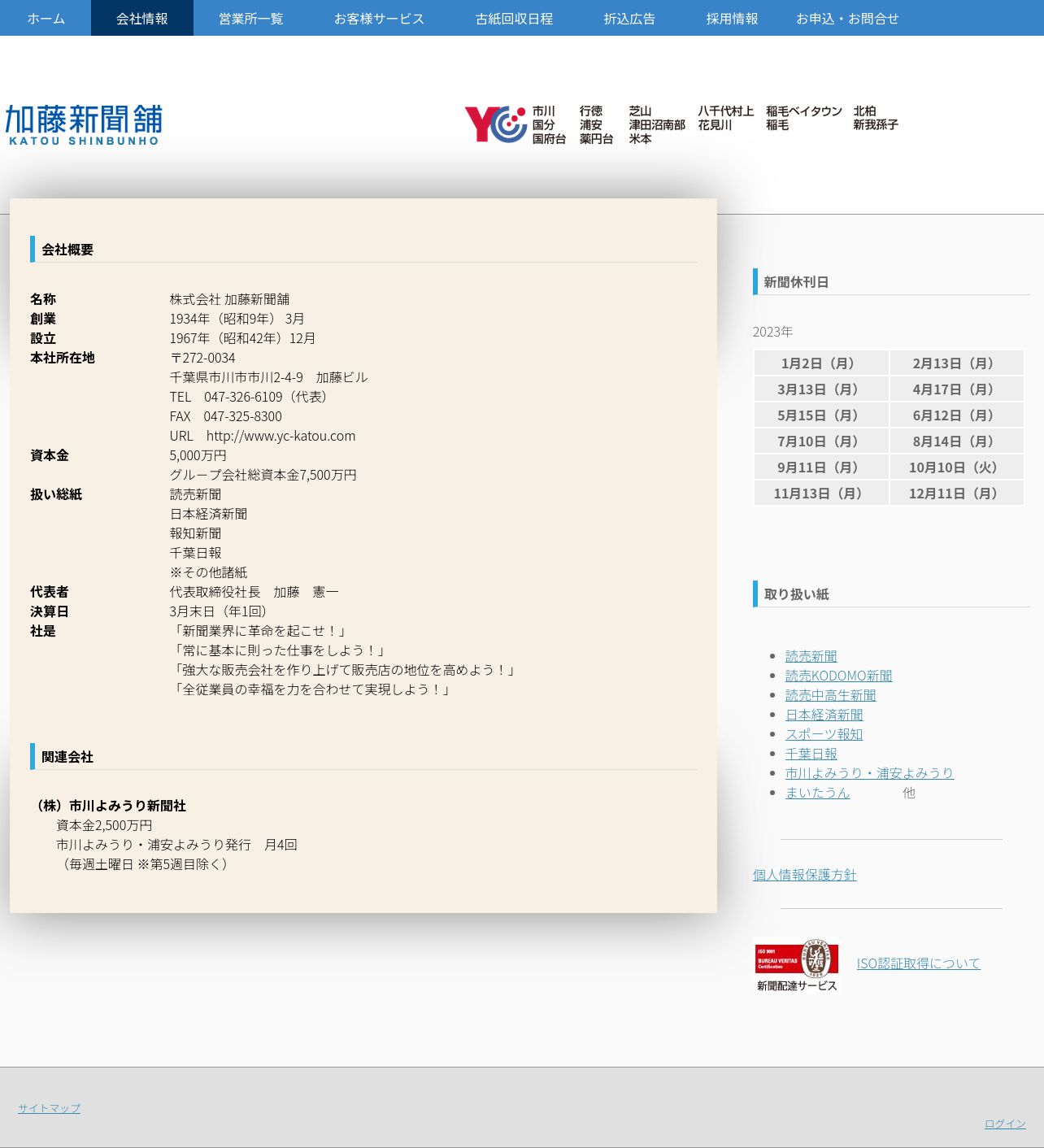Click the 6月12日（月） holiday cell
Image resolution: width=1044 pixels, height=1148 pixels.
click(956, 415)
